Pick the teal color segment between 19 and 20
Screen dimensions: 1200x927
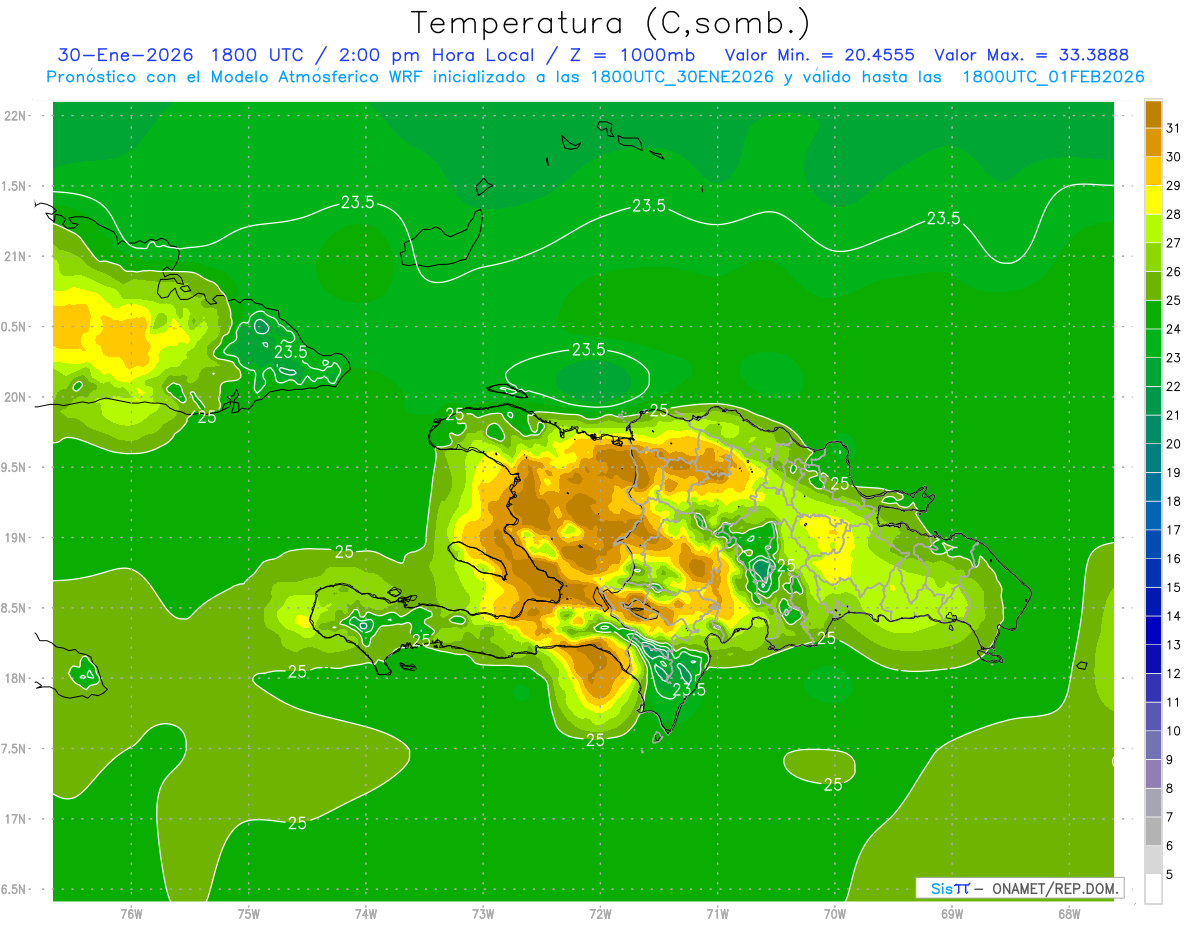coord(1153,458)
